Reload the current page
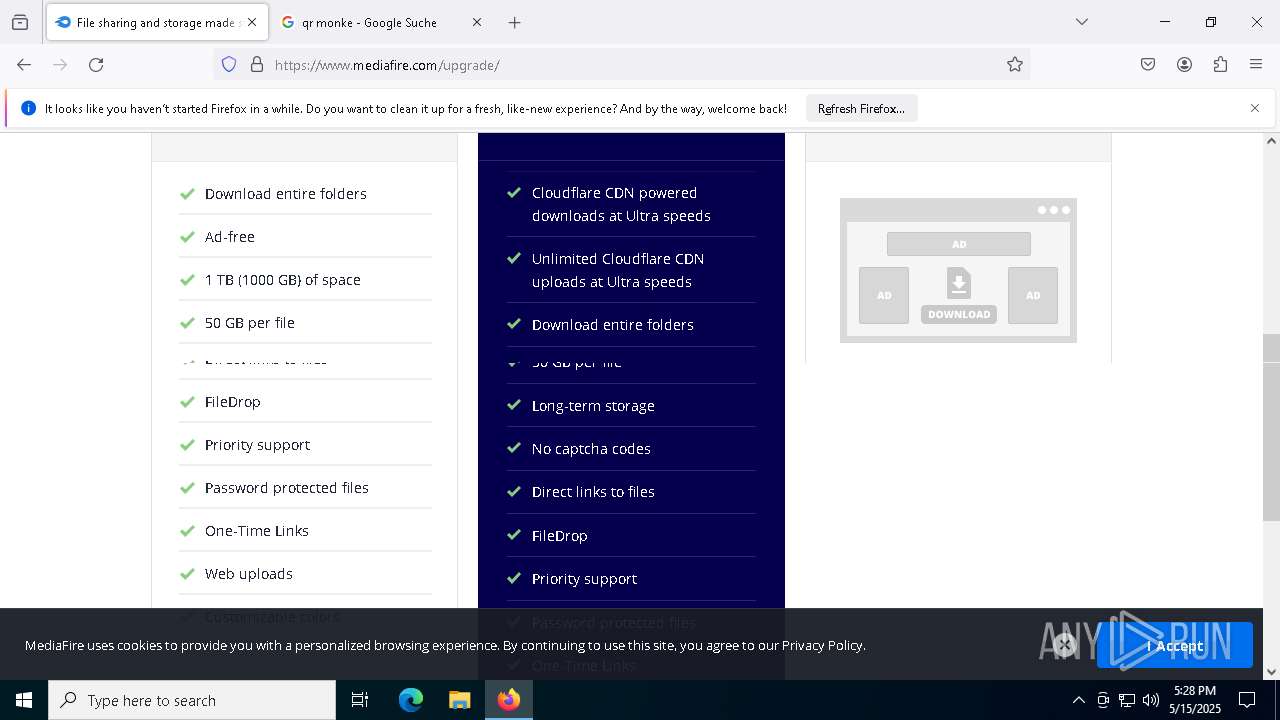Image resolution: width=1280 pixels, height=720 pixels. (x=96, y=65)
